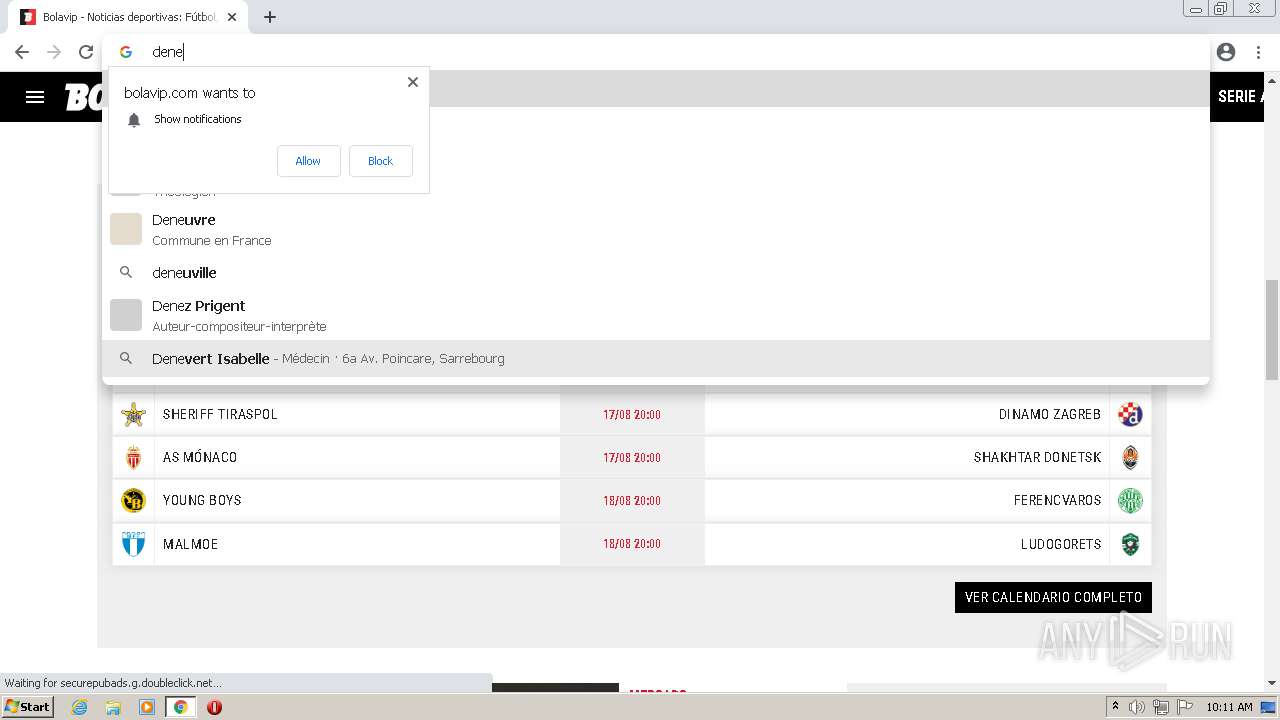Open Action Center flag icon
The height and width of the screenshot is (720, 1280).
click(x=1184, y=707)
